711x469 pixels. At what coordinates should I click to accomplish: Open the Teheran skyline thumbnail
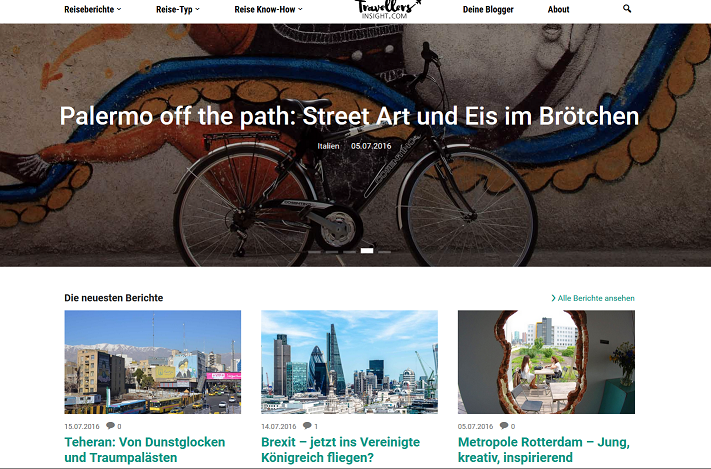coord(152,362)
